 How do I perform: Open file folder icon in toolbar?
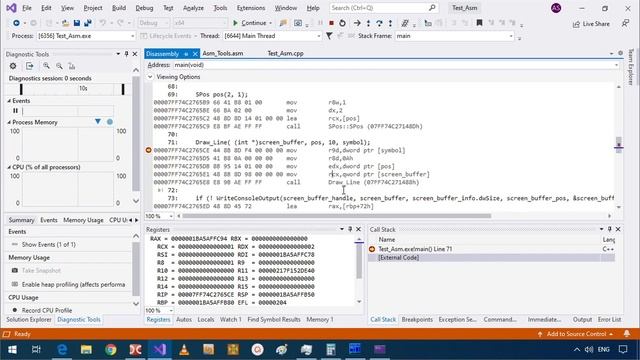click(65, 23)
